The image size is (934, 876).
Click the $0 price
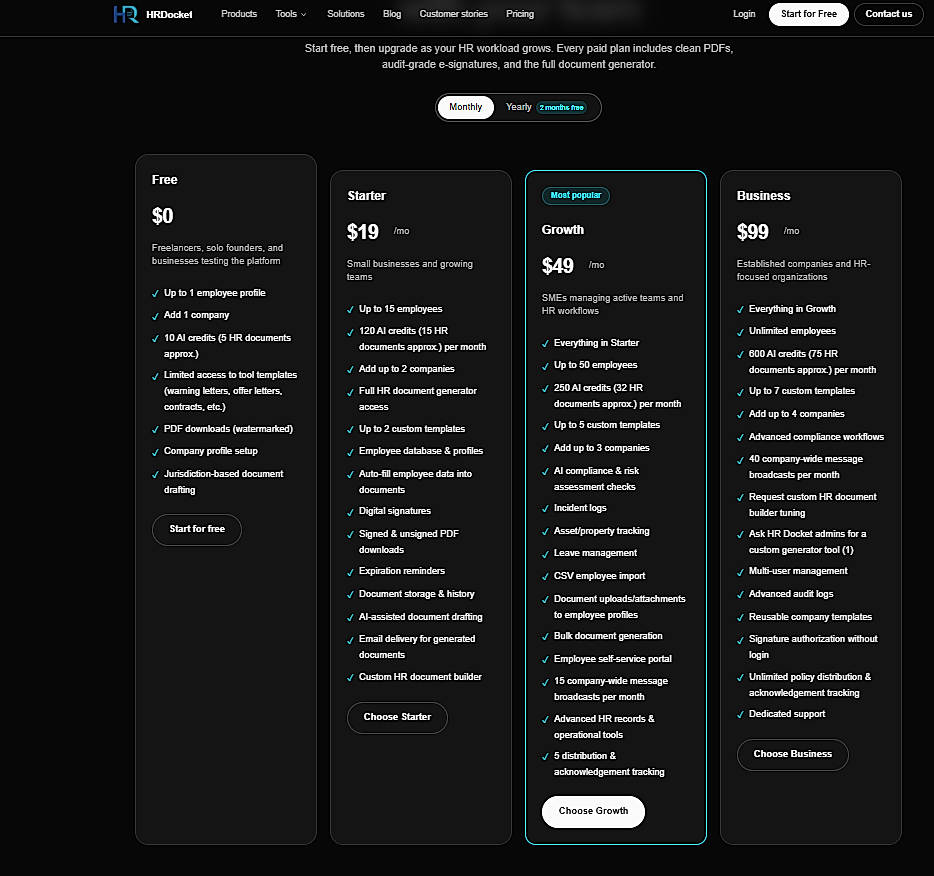click(163, 216)
